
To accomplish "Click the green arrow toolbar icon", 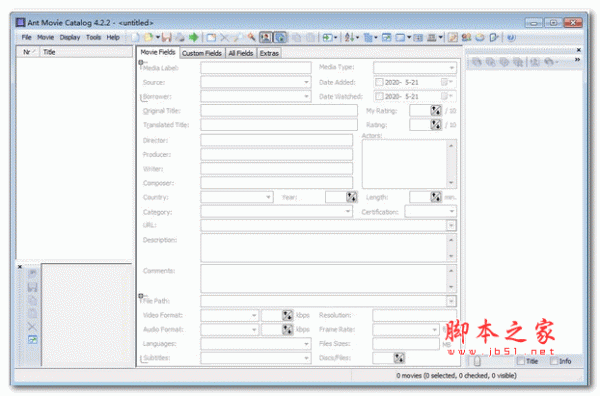I will (x=194, y=37).
